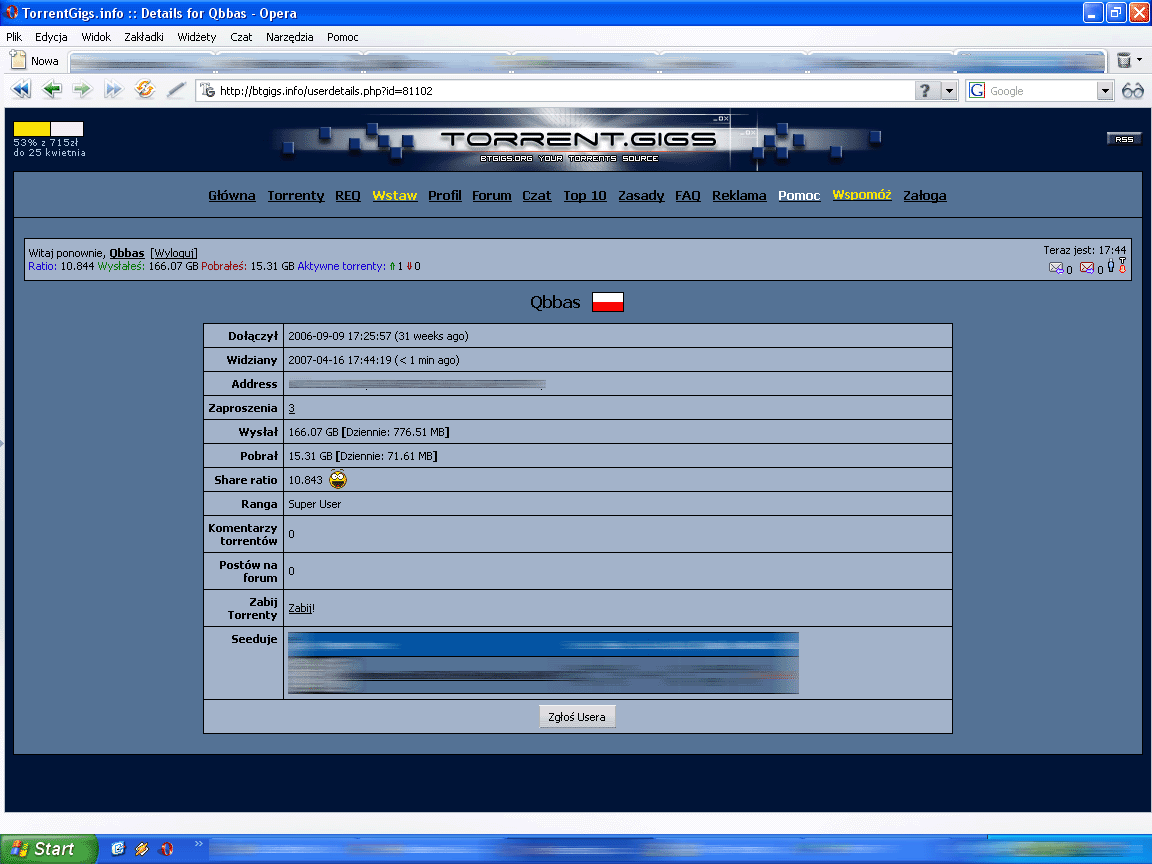Open a new tab with Nowa

pyautogui.click(x=35, y=60)
